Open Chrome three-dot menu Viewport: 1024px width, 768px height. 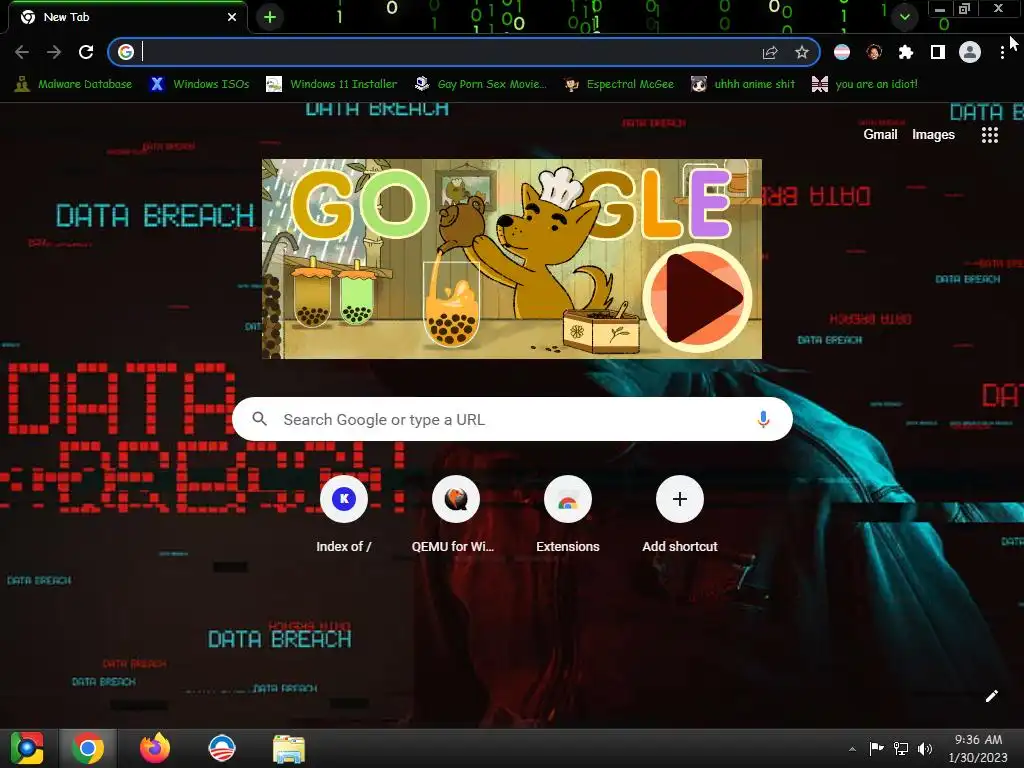(x=1002, y=52)
